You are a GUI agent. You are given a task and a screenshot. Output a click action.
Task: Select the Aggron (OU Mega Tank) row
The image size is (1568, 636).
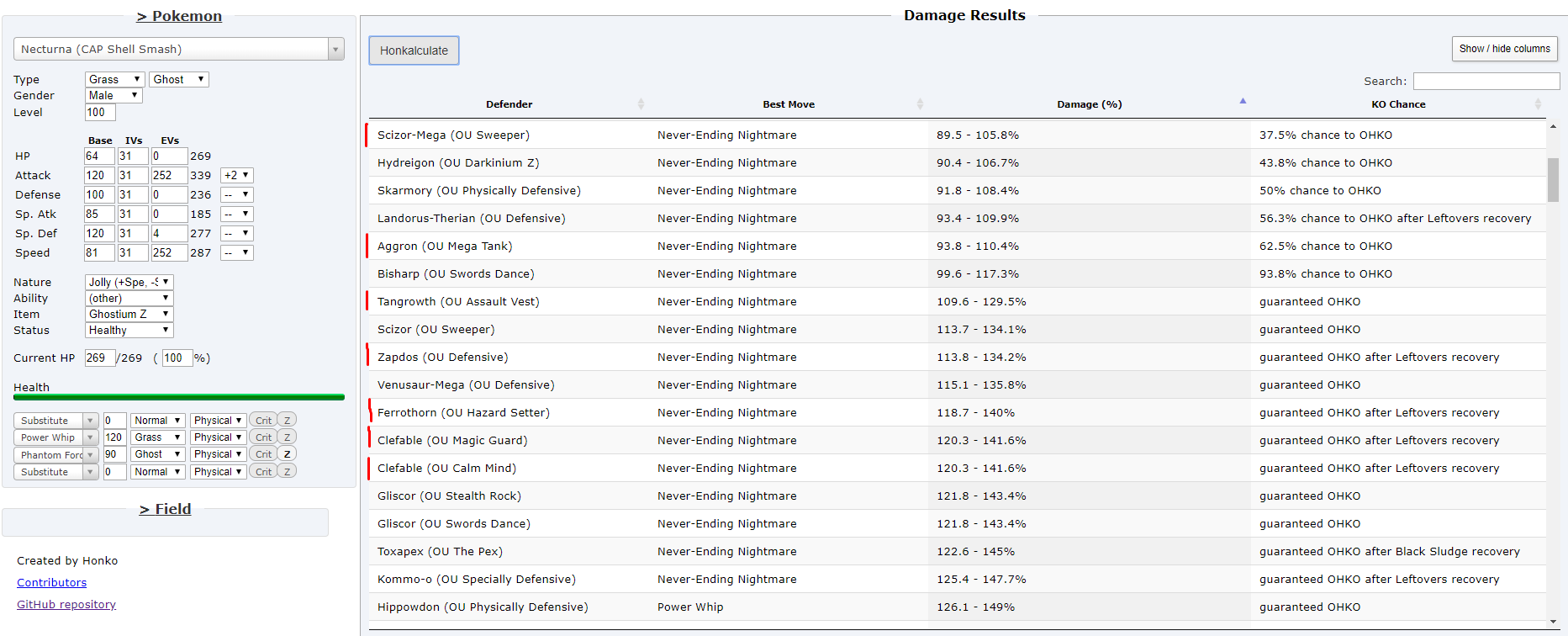(957, 246)
